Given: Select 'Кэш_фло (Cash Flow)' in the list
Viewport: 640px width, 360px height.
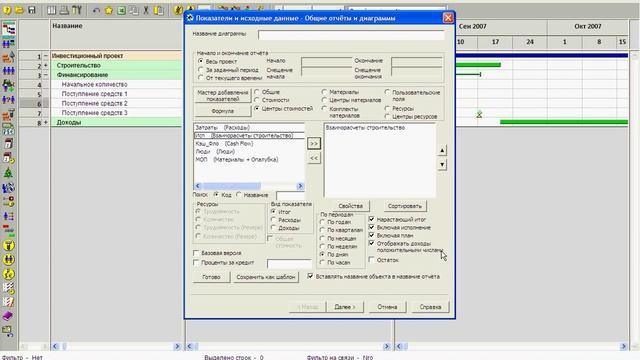Looking at the screenshot, I should (249, 144).
